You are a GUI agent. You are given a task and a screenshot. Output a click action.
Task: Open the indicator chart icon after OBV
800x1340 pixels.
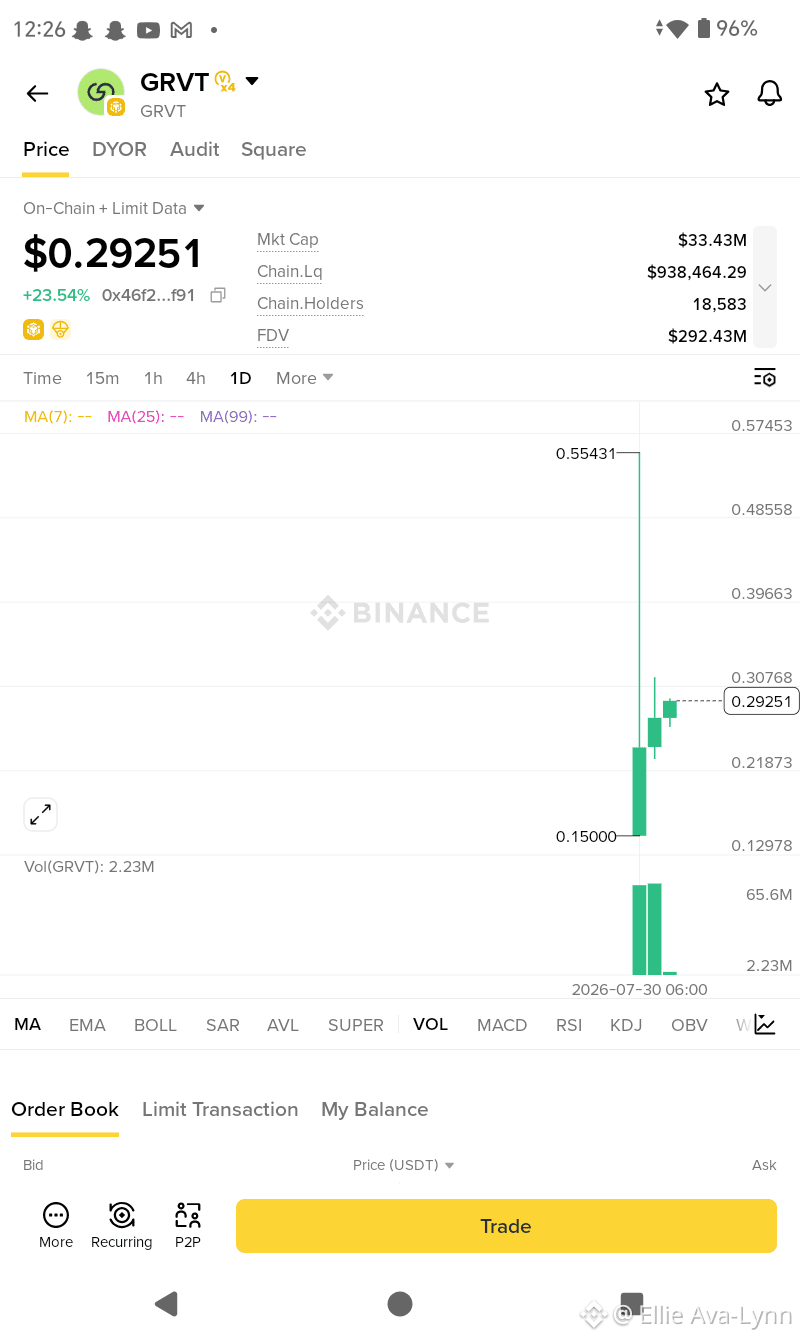[765, 1024]
